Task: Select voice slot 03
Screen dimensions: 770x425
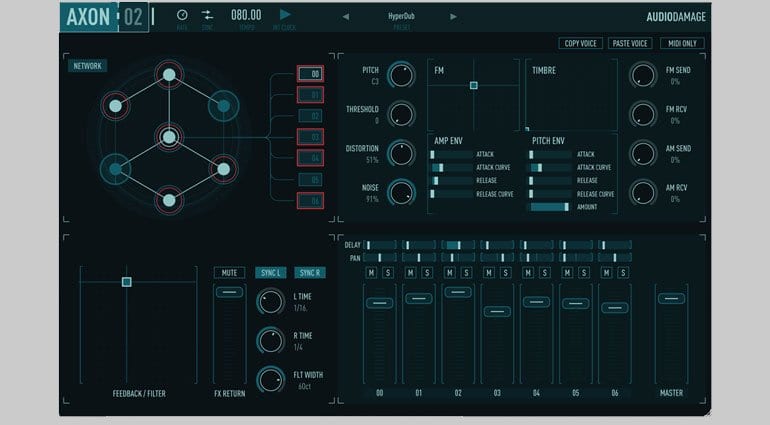Action: pos(310,137)
